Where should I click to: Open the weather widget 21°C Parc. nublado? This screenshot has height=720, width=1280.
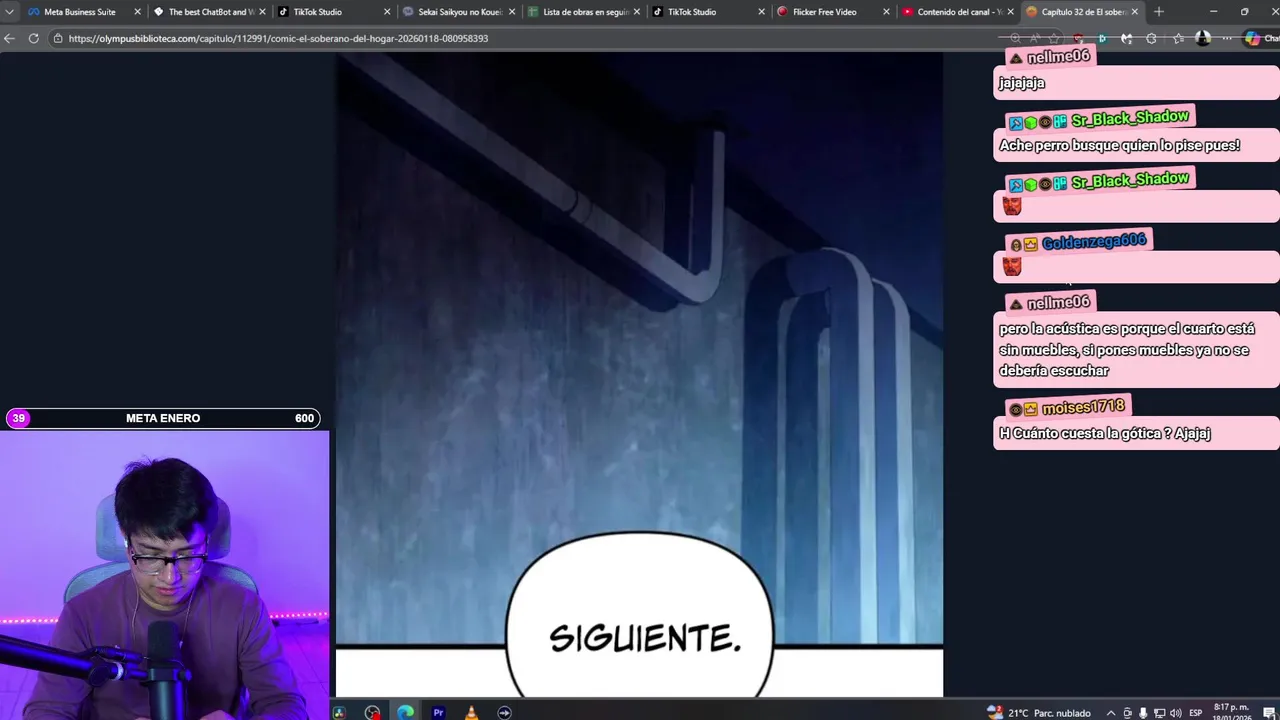(1039, 713)
